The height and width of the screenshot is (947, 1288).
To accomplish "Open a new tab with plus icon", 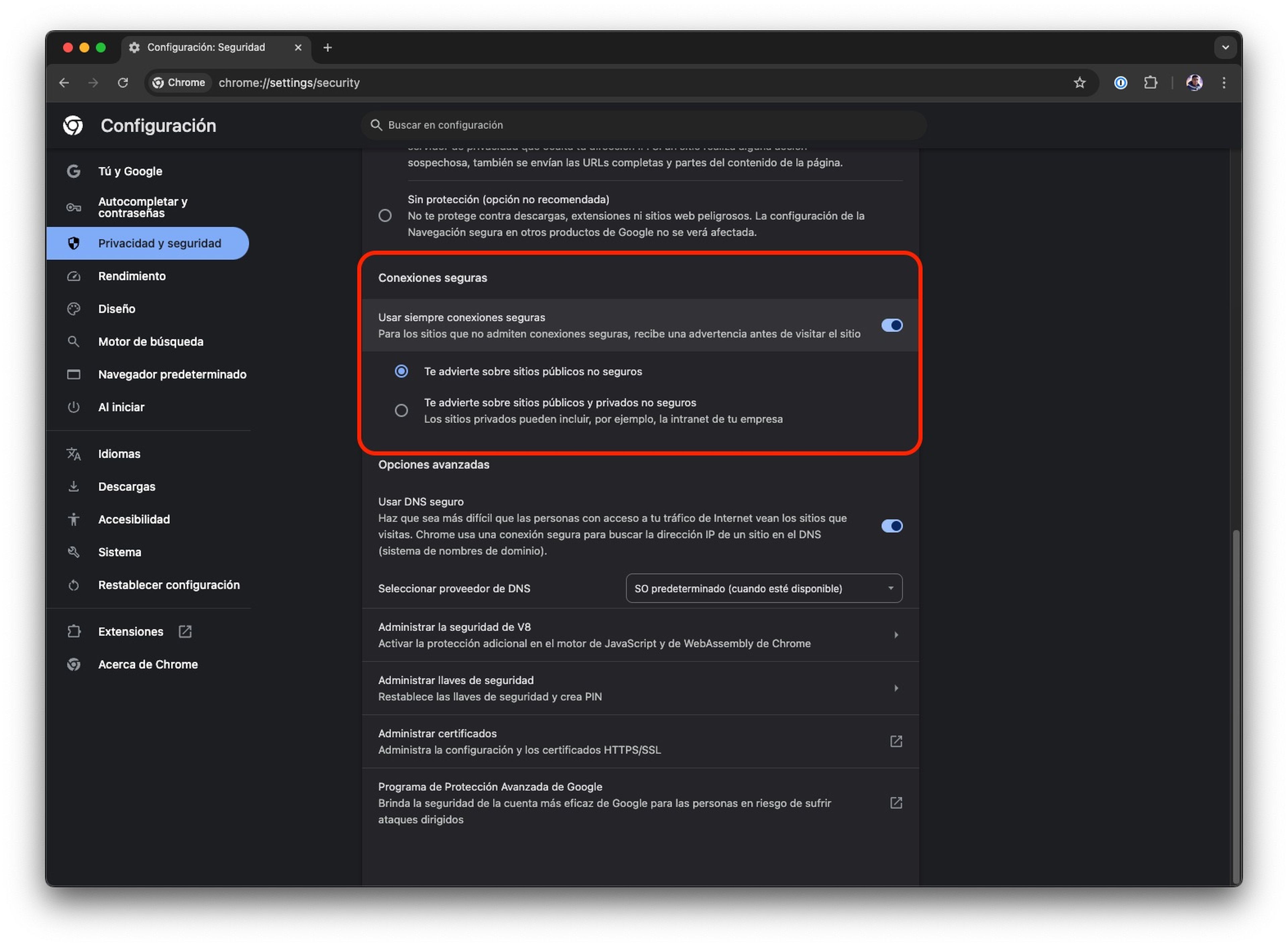I will pyautogui.click(x=327, y=48).
